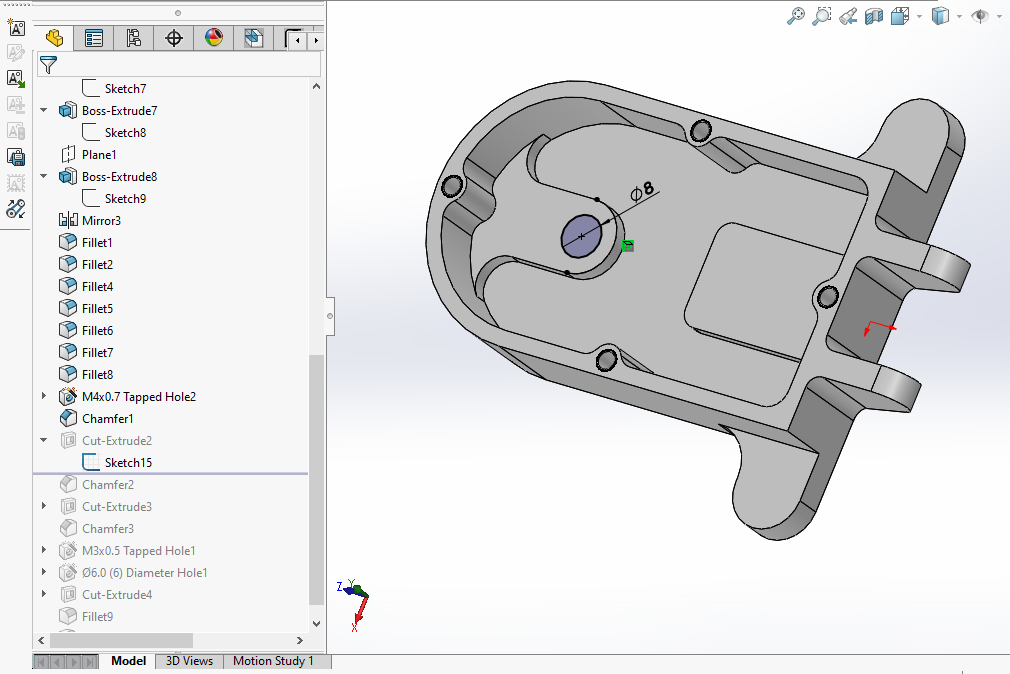1010x674 pixels.
Task: Click the Ø8 dimension on the model
Action: (642, 189)
